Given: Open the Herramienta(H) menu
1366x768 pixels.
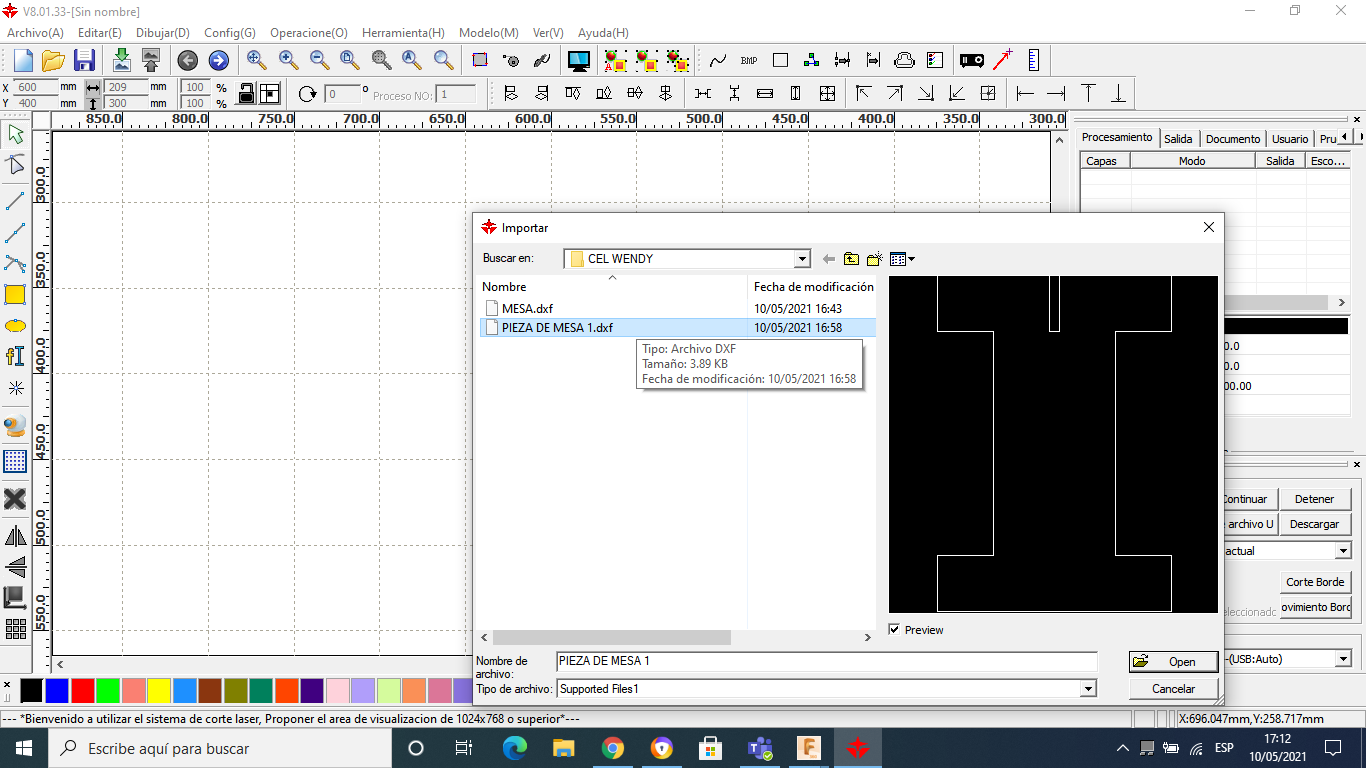Looking at the screenshot, I should click(403, 33).
